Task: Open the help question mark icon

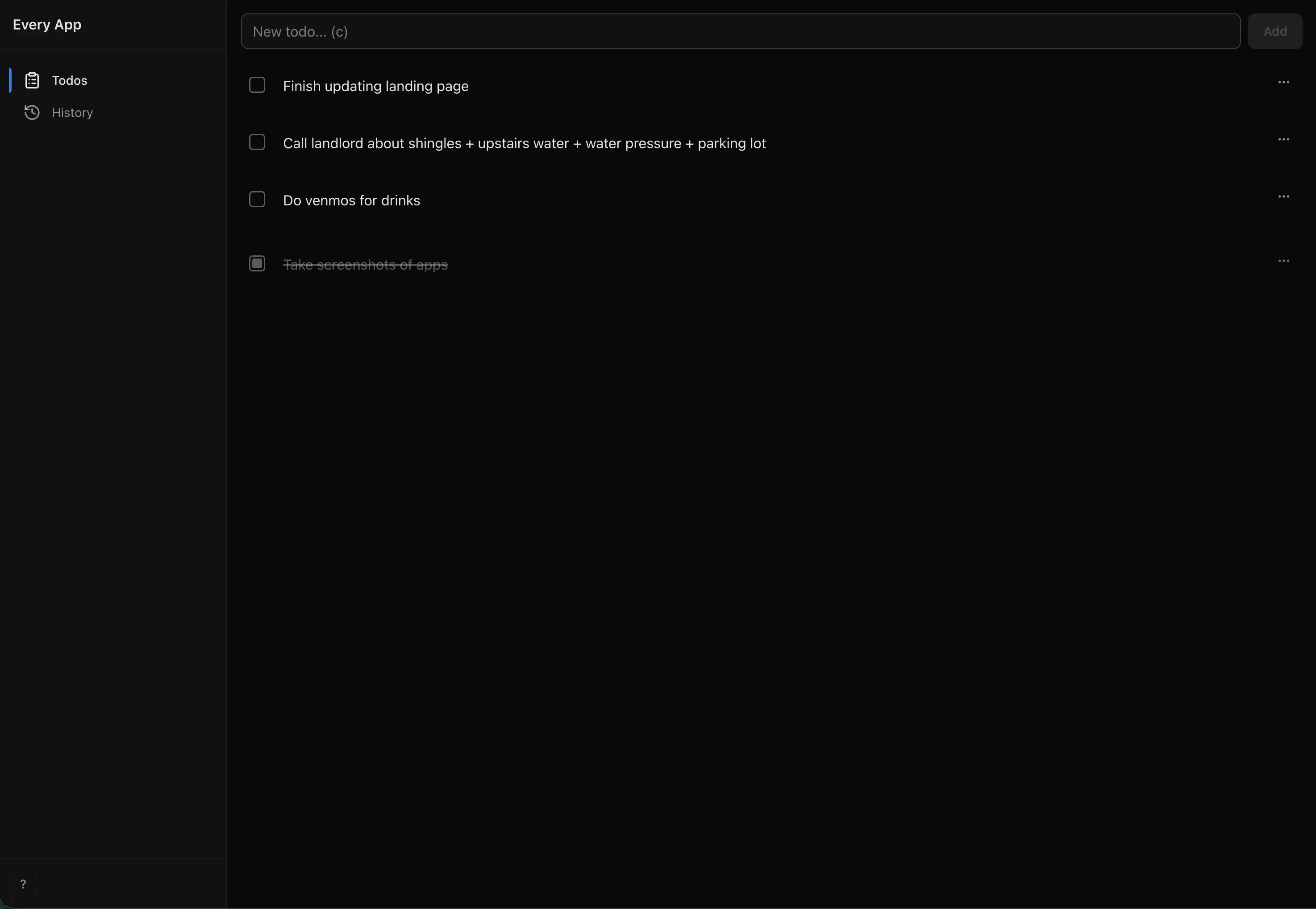Action: [x=23, y=884]
